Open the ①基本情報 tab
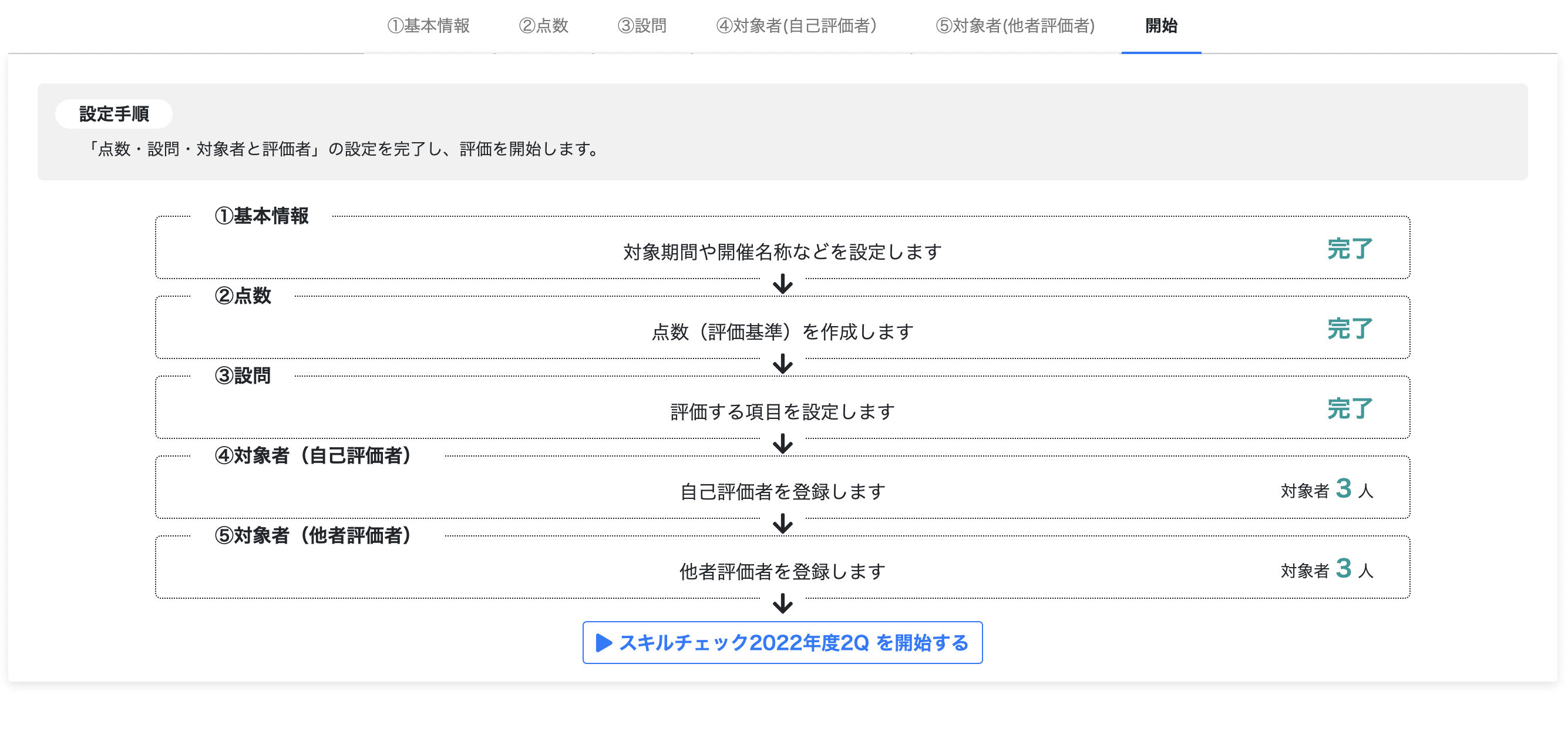The image size is (1568, 731). coord(429,26)
